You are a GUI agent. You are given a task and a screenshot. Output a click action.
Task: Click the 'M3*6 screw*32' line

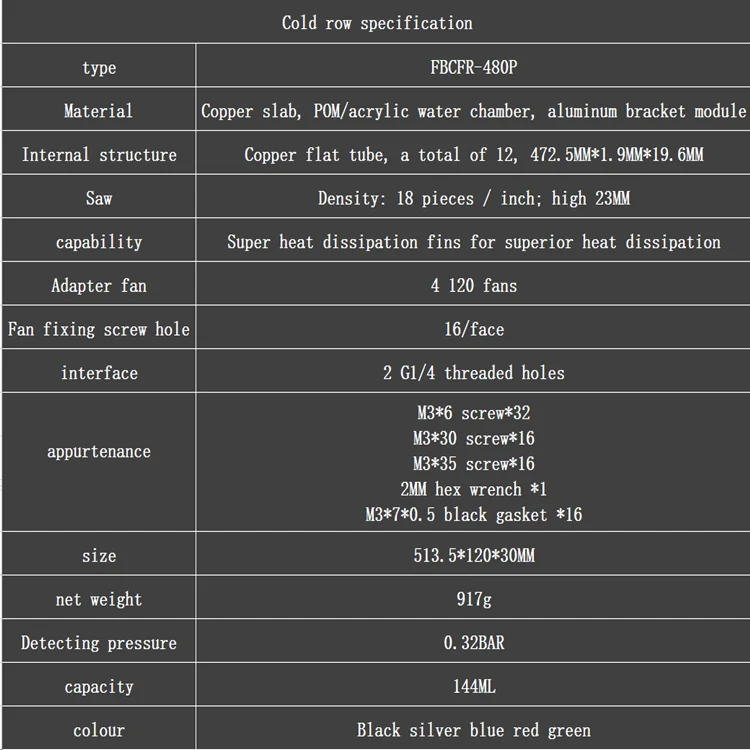coord(474,413)
